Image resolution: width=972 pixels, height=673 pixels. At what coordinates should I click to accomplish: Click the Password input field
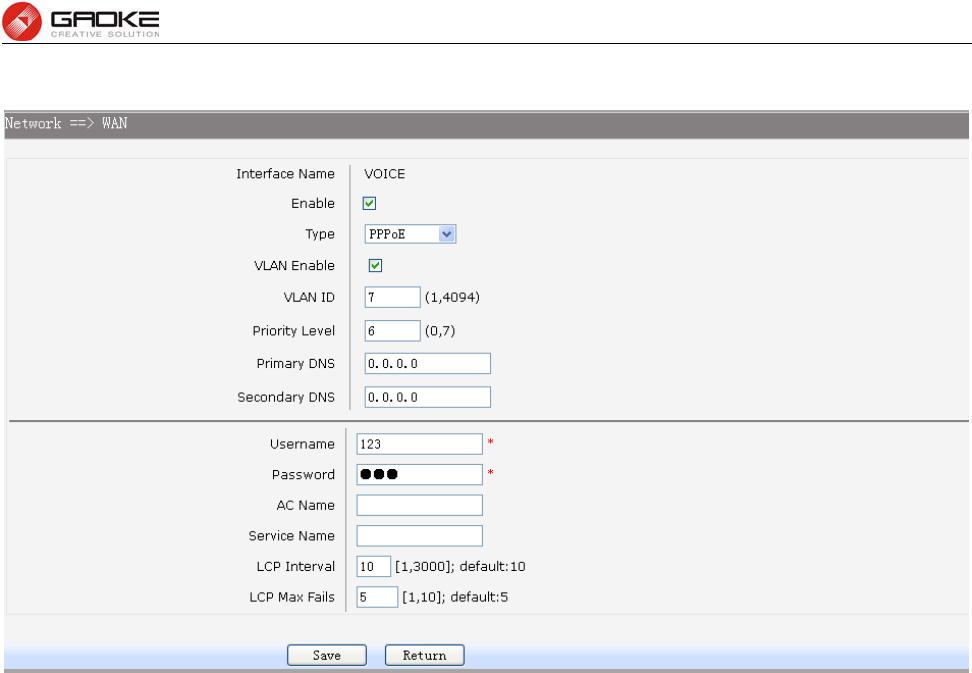420,474
